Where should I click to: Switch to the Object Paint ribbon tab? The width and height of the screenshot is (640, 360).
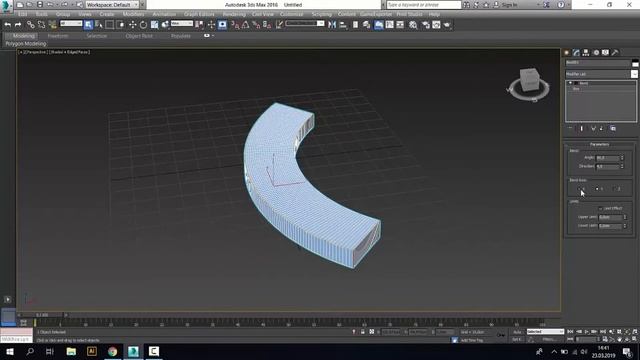point(139,36)
